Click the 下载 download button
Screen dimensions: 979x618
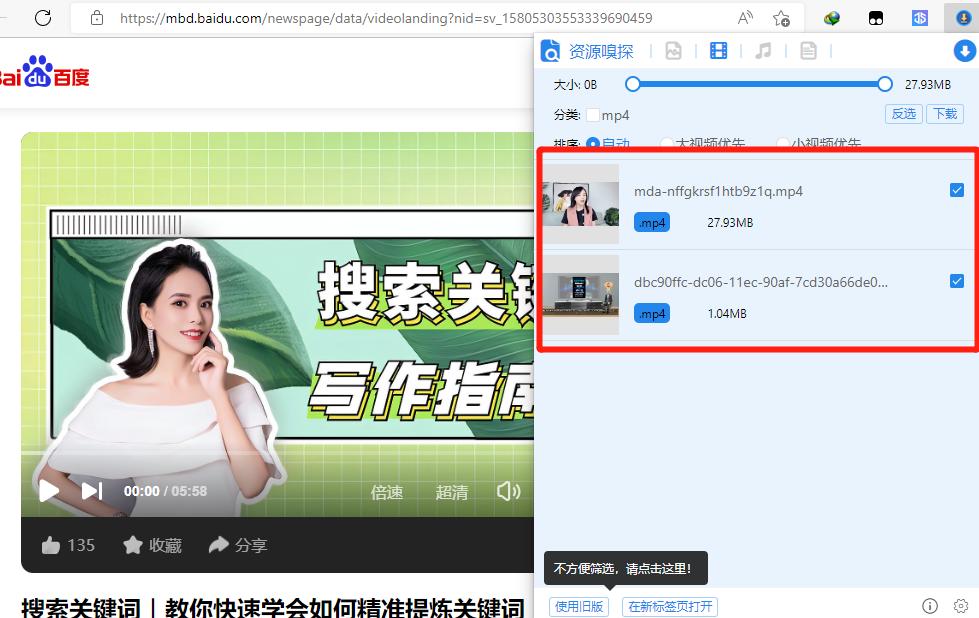(x=945, y=113)
